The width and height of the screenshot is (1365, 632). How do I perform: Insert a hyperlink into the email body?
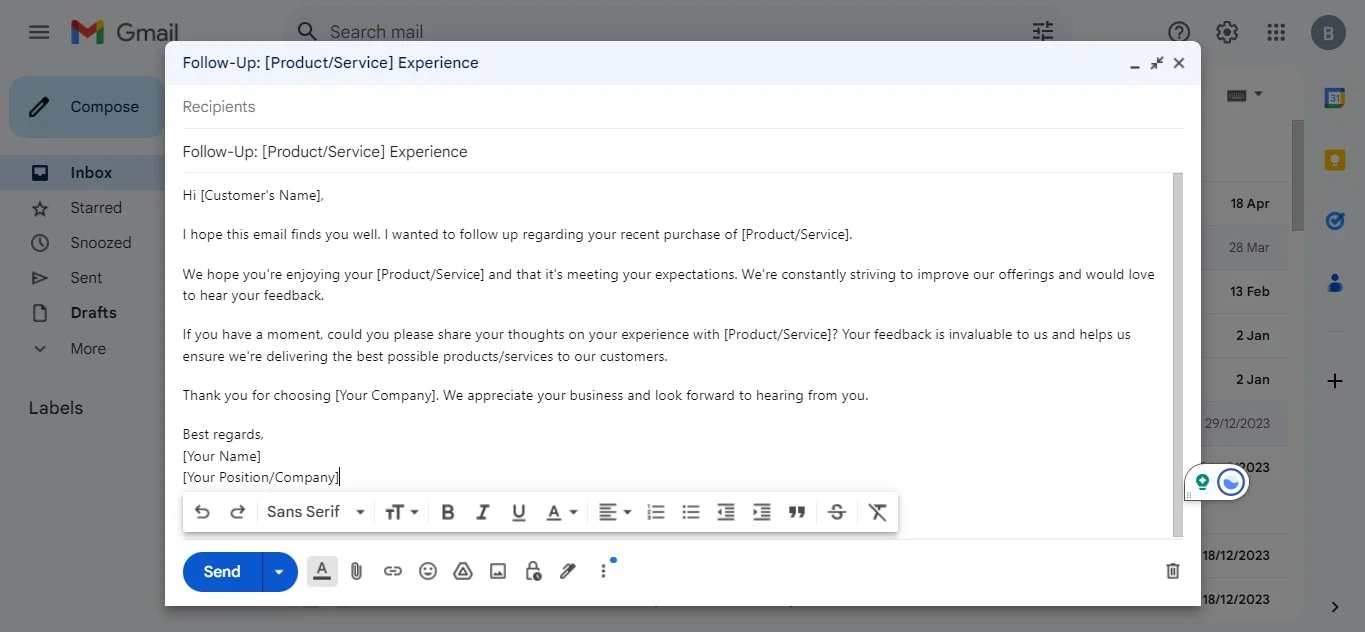[x=392, y=571]
